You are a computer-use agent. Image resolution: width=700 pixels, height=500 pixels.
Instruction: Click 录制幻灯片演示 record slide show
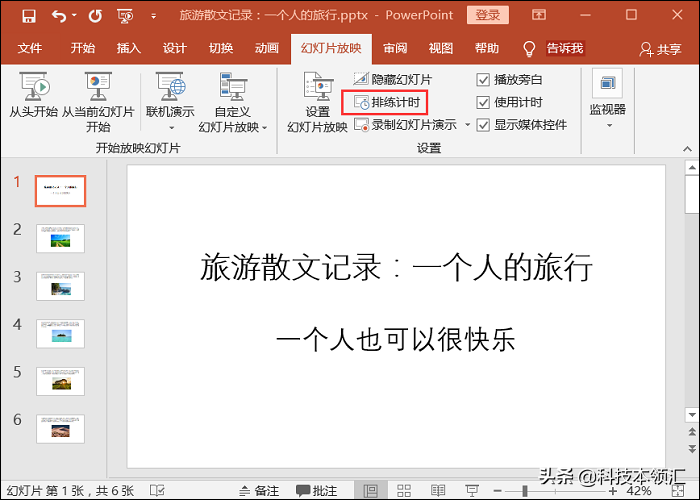point(405,125)
